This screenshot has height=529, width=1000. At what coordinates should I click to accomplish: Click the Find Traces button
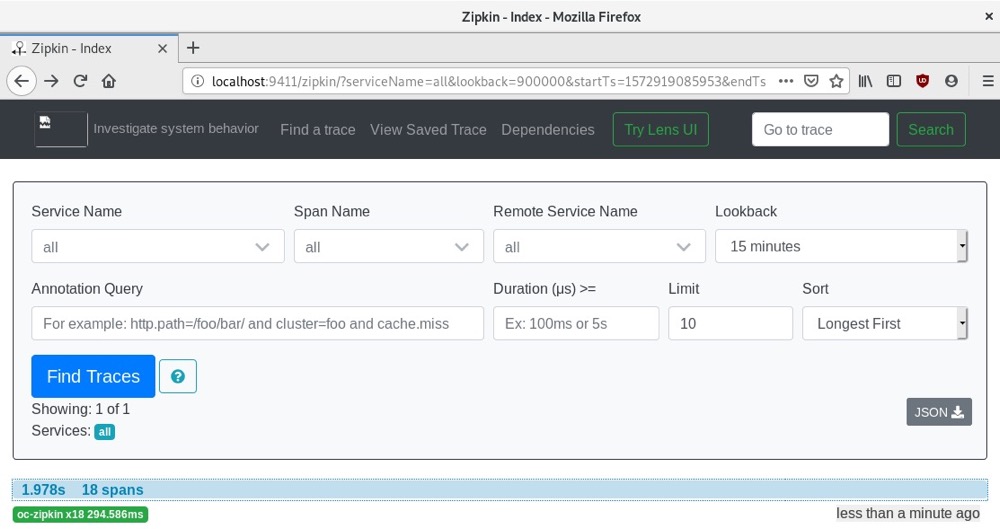[93, 376]
